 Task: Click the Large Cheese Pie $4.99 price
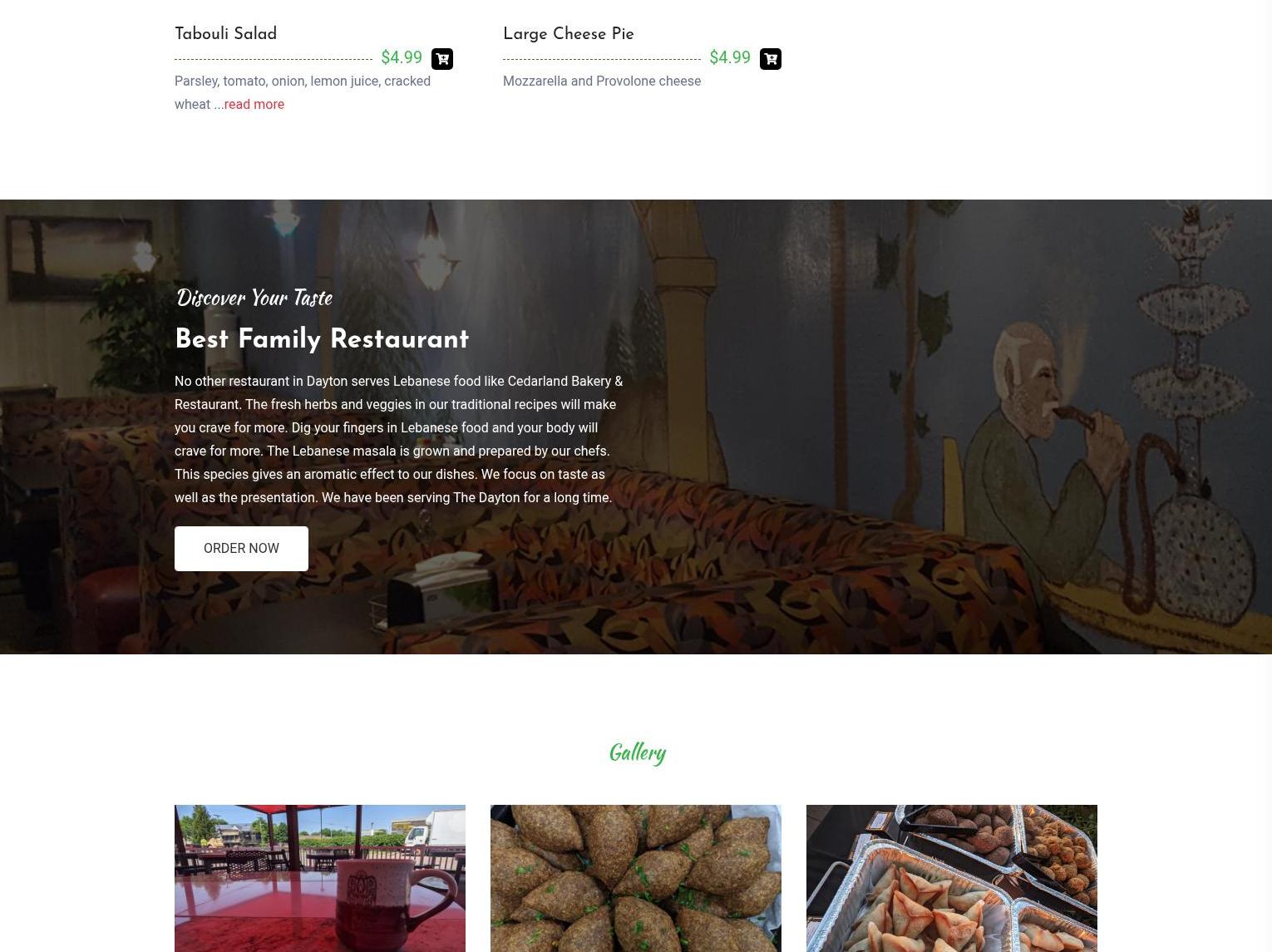[x=730, y=57]
